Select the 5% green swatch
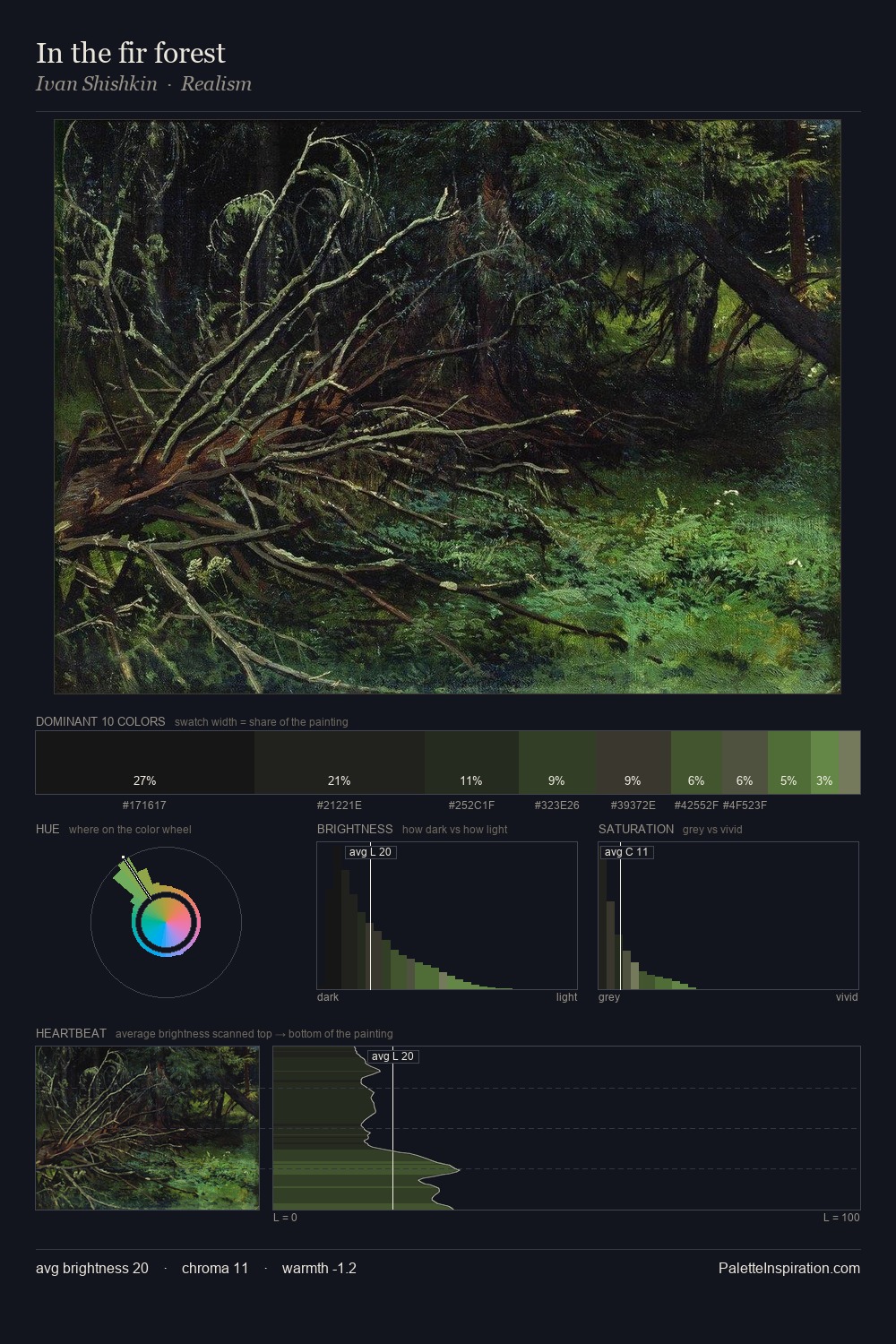896x1344 pixels. click(x=789, y=762)
